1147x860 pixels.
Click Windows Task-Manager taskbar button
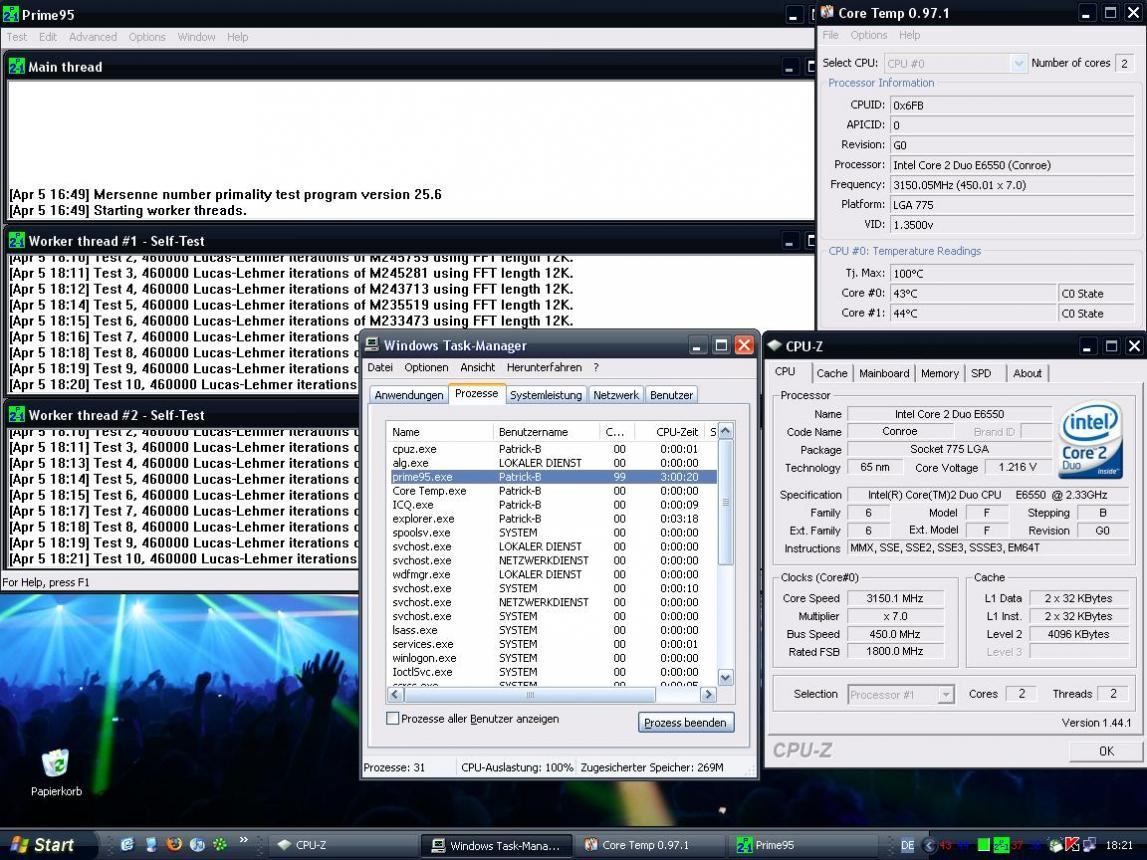tap(496, 845)
